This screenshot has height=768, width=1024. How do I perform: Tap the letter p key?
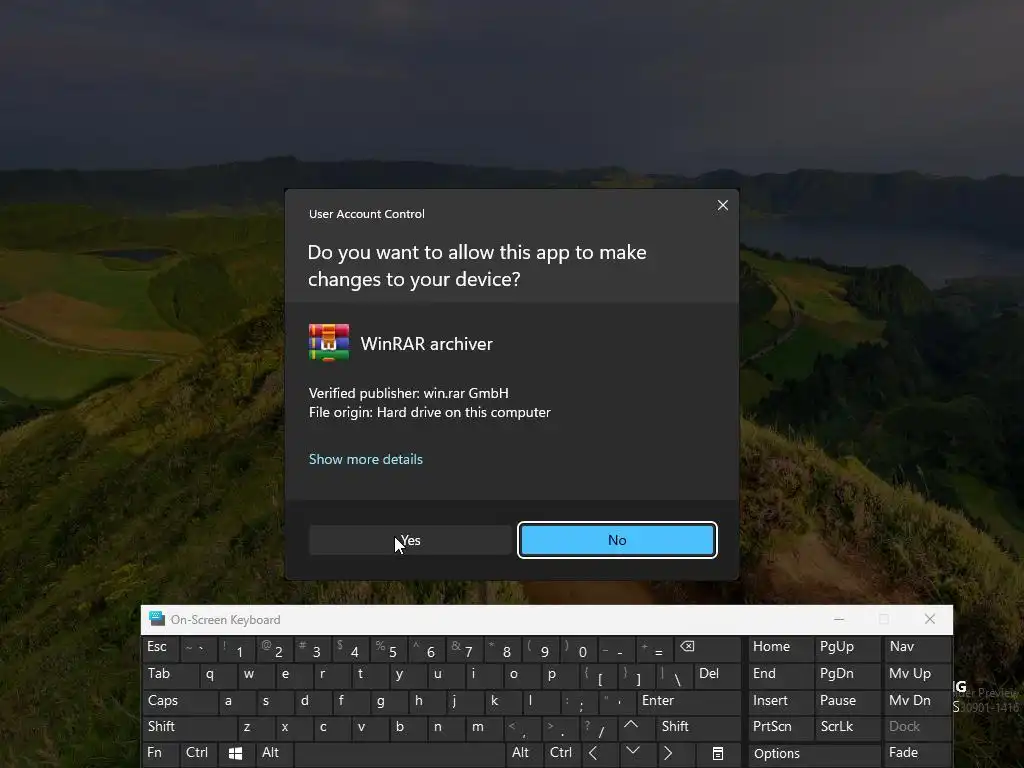(x=560, y=675)
